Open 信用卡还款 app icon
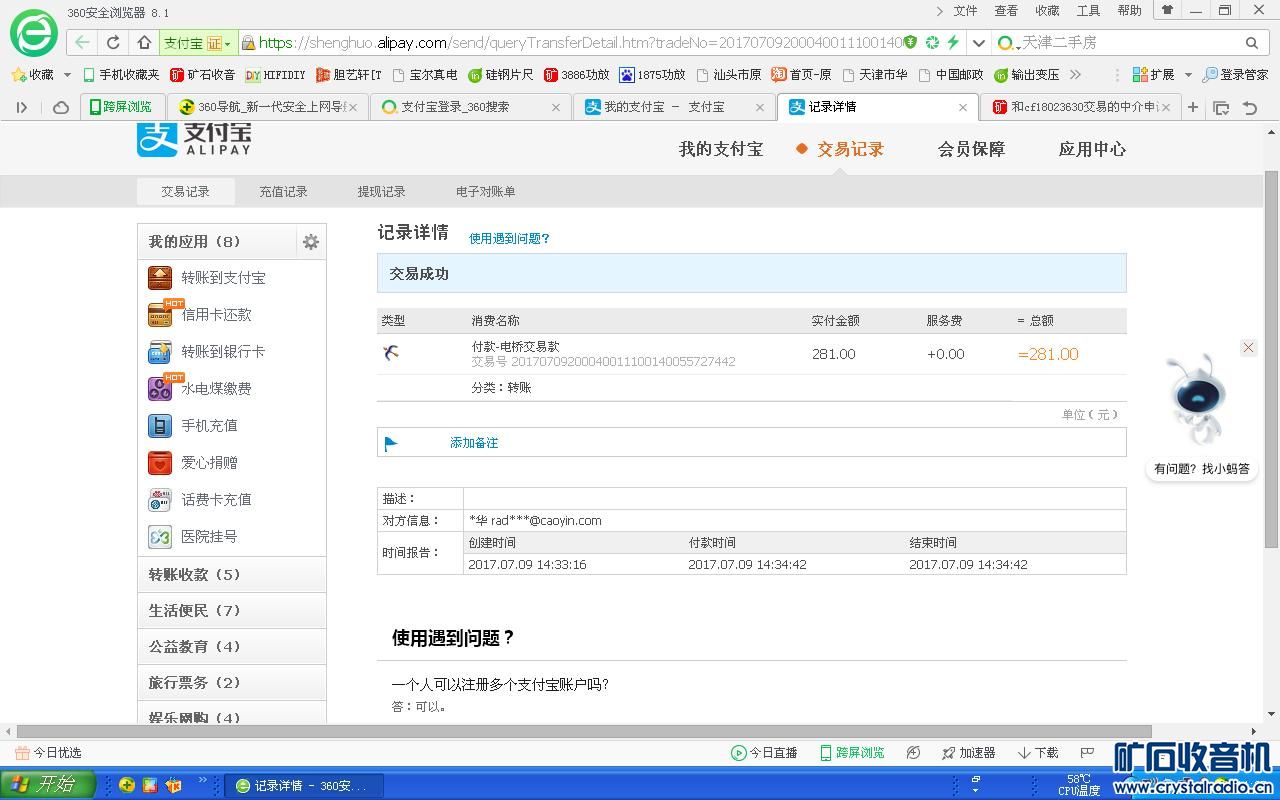1280x800 pixels. (160, 314)
